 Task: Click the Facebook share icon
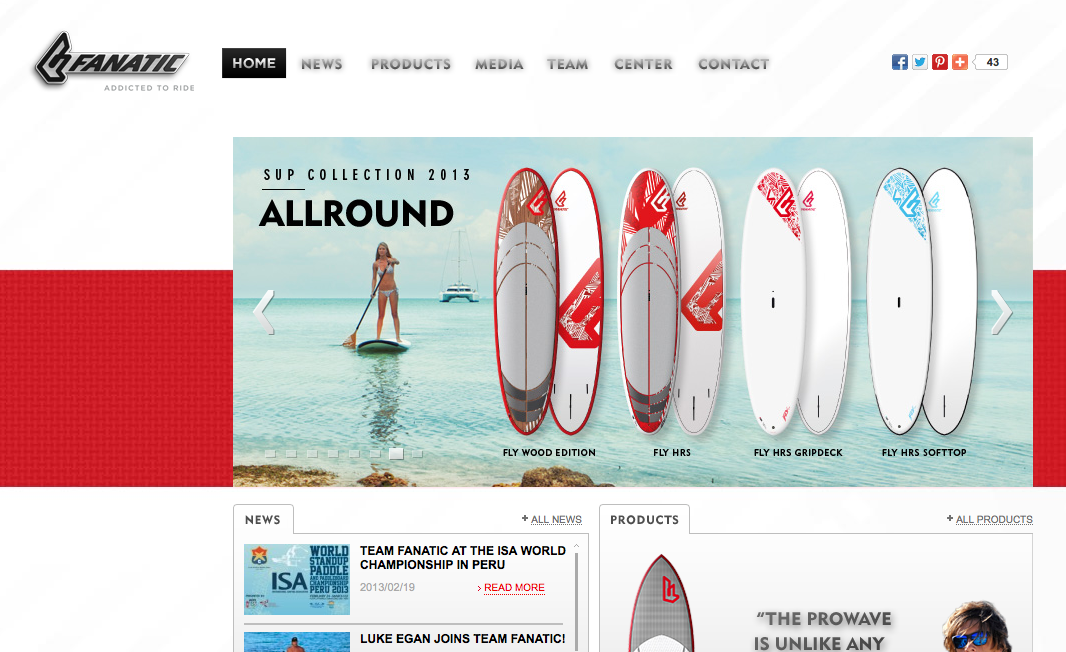[899, 62]
